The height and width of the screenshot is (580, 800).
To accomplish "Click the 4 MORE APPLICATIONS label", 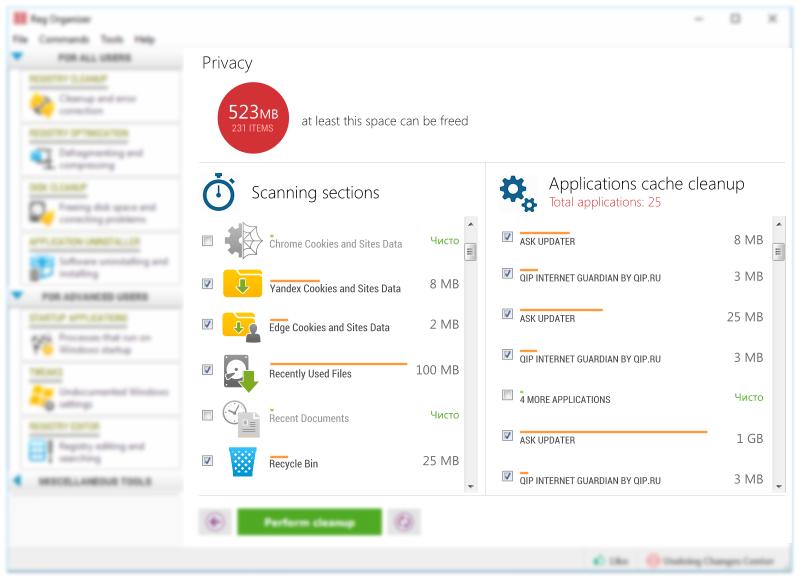I will coord(565,399).
